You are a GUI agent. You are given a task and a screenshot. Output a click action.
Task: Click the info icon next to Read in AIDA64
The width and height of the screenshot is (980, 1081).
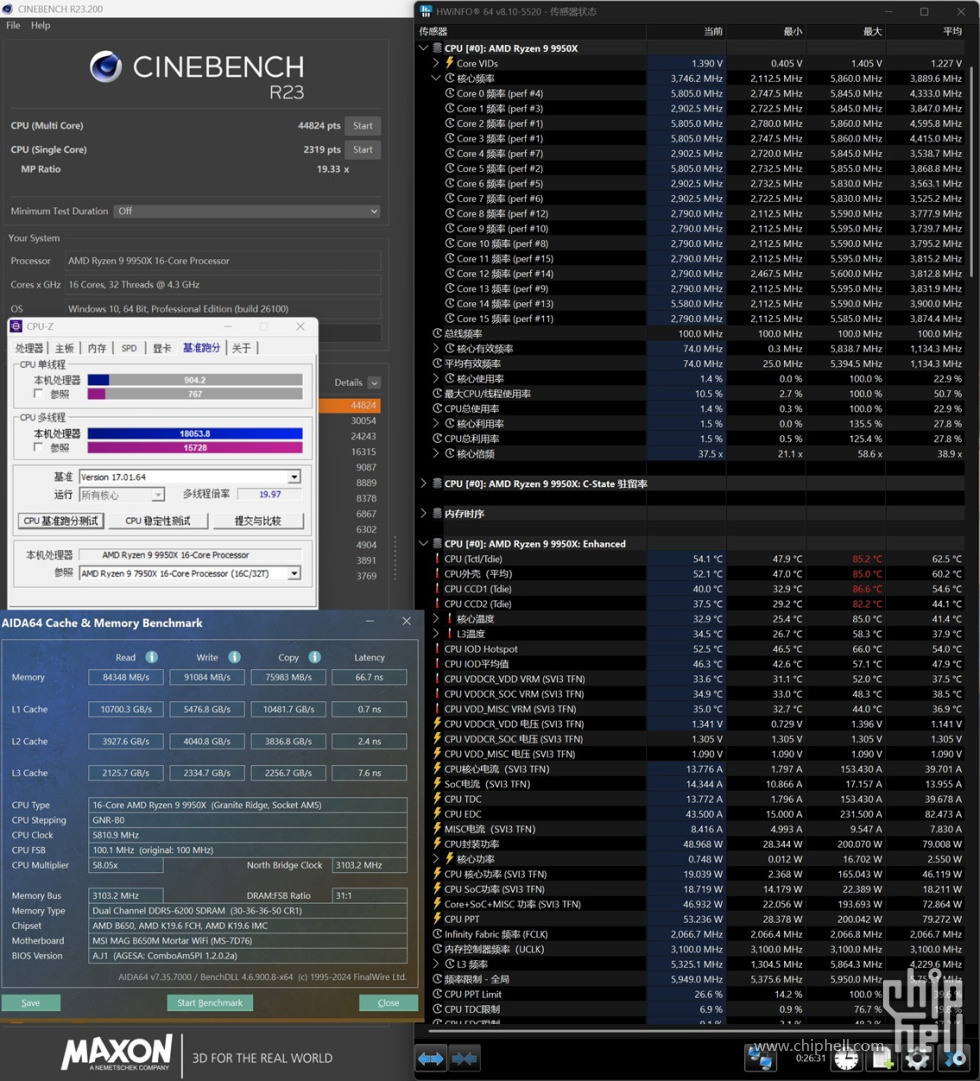(x=152, y=657)
